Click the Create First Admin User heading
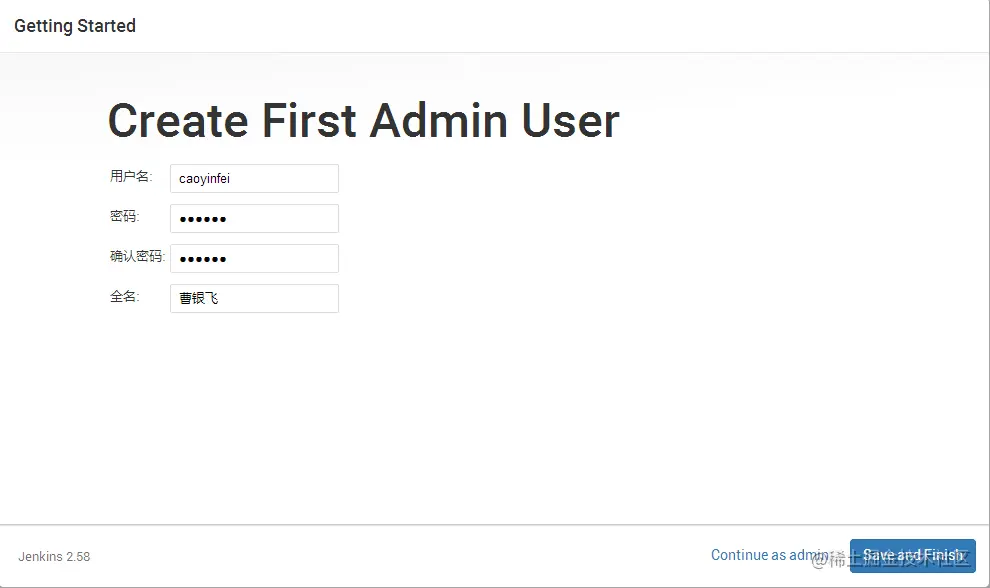 (x=364, y=121)
